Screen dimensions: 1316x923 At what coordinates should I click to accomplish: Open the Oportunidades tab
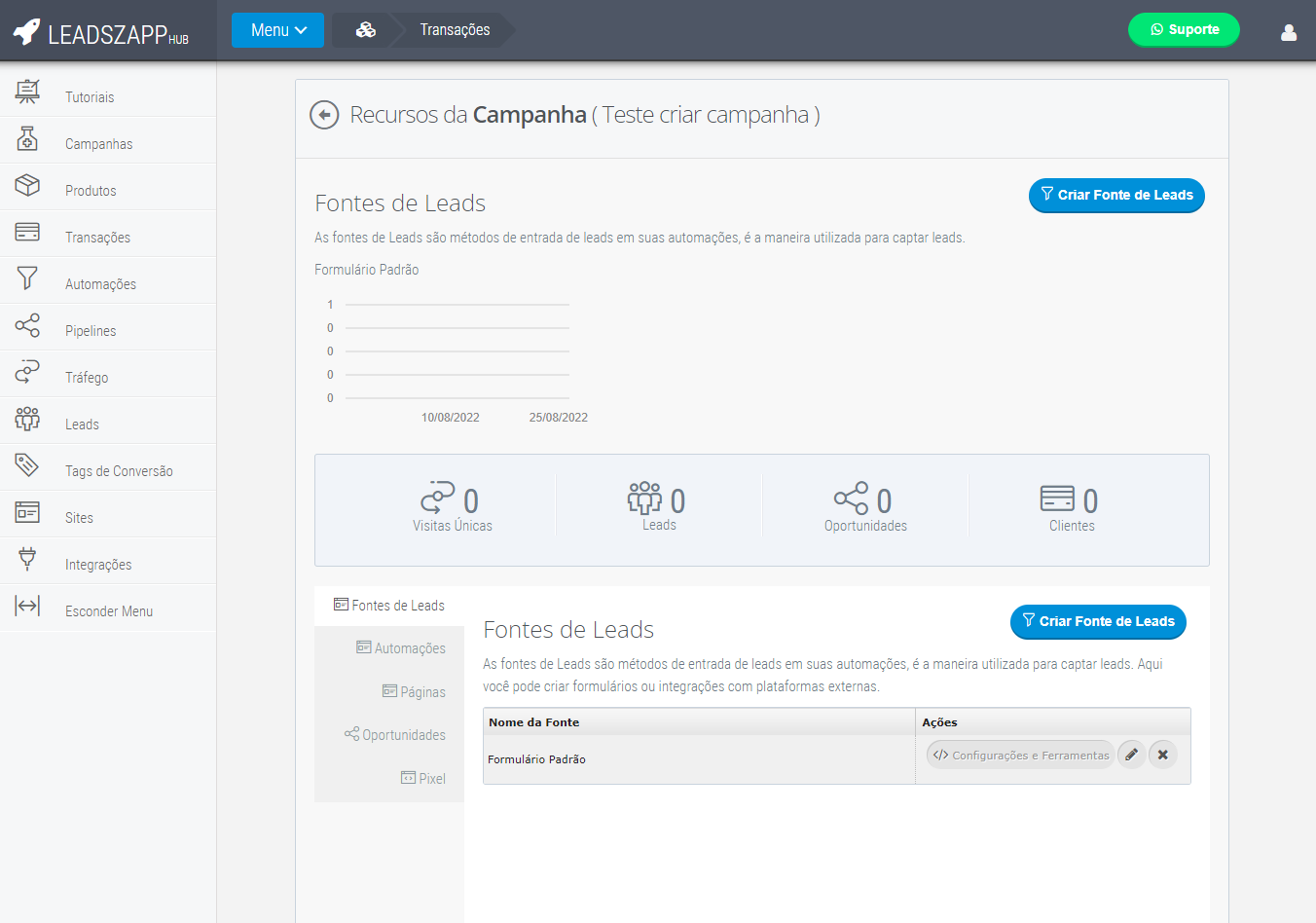coord(394,735)
